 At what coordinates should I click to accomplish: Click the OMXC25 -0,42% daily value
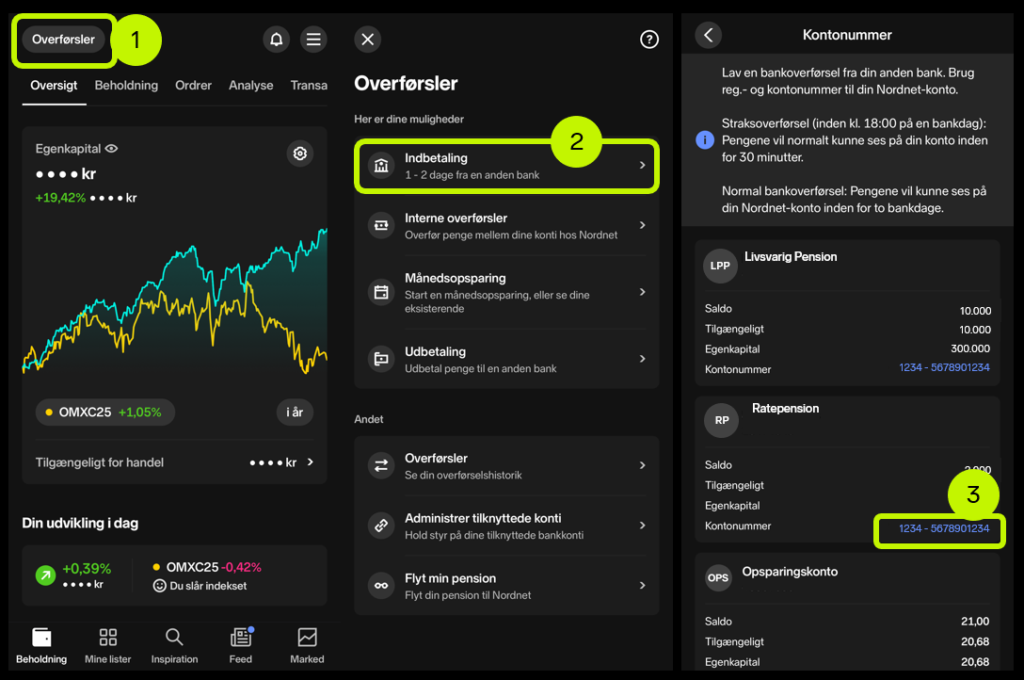point(214,567)
